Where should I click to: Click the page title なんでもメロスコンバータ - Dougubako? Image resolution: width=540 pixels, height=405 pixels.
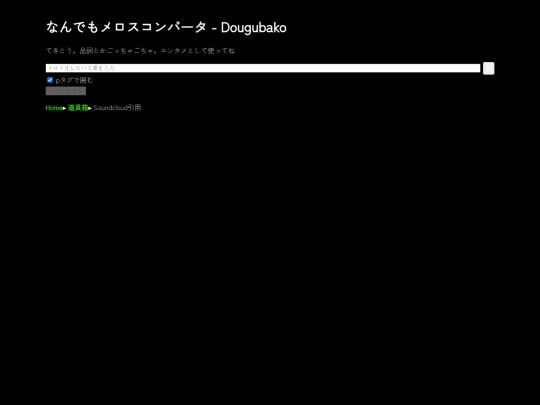tap(166, 27)
